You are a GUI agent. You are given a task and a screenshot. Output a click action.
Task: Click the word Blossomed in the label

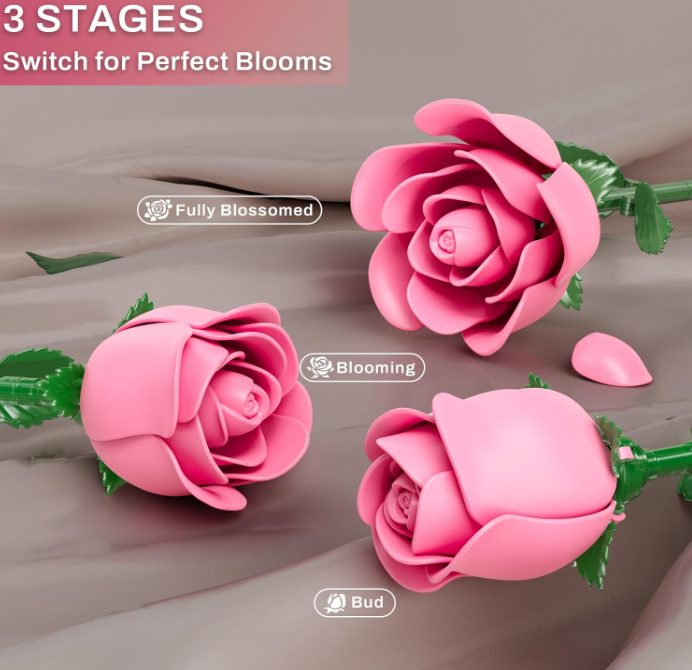tap(267, 210)
